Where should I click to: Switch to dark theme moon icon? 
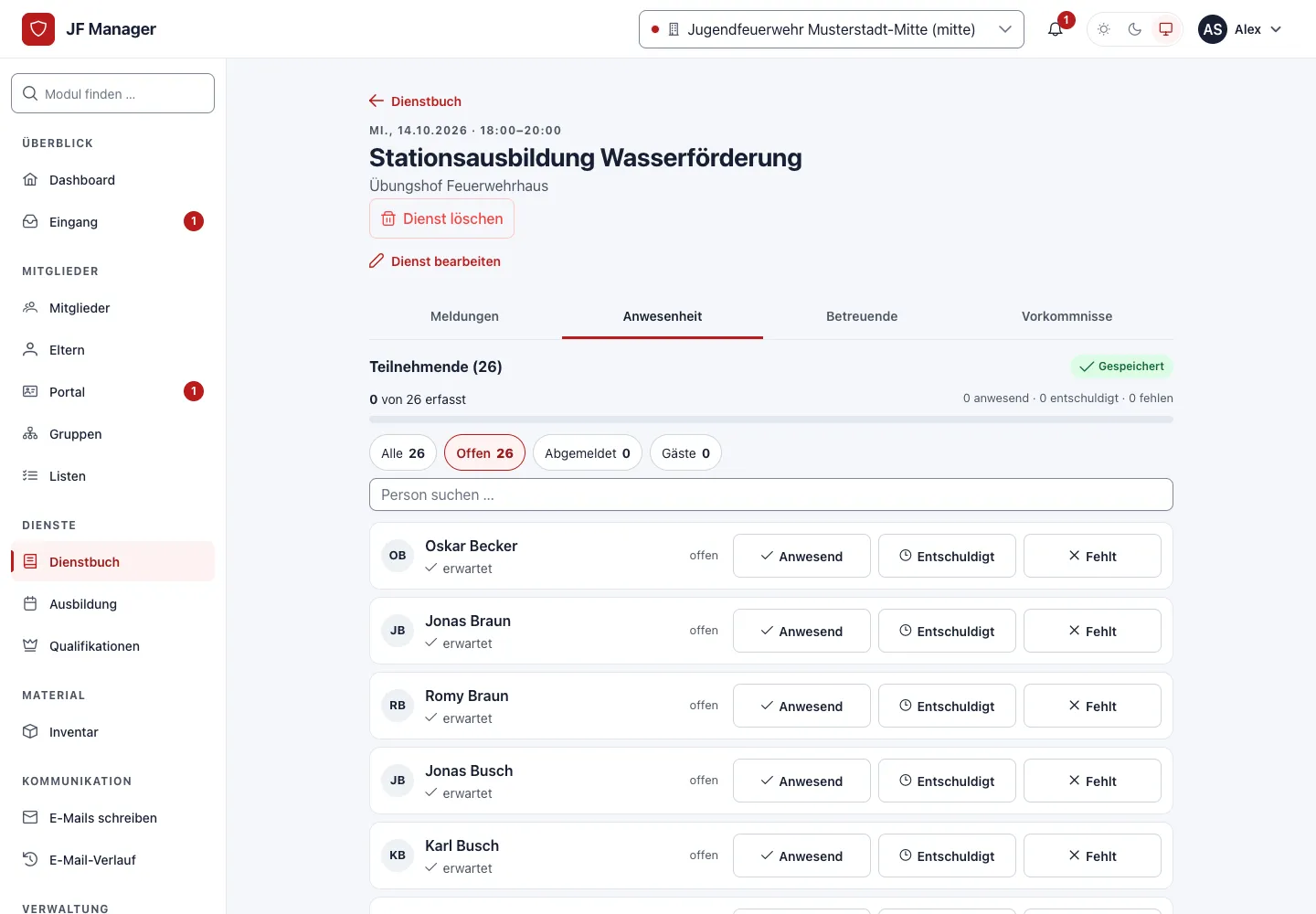click(1135, 29)
